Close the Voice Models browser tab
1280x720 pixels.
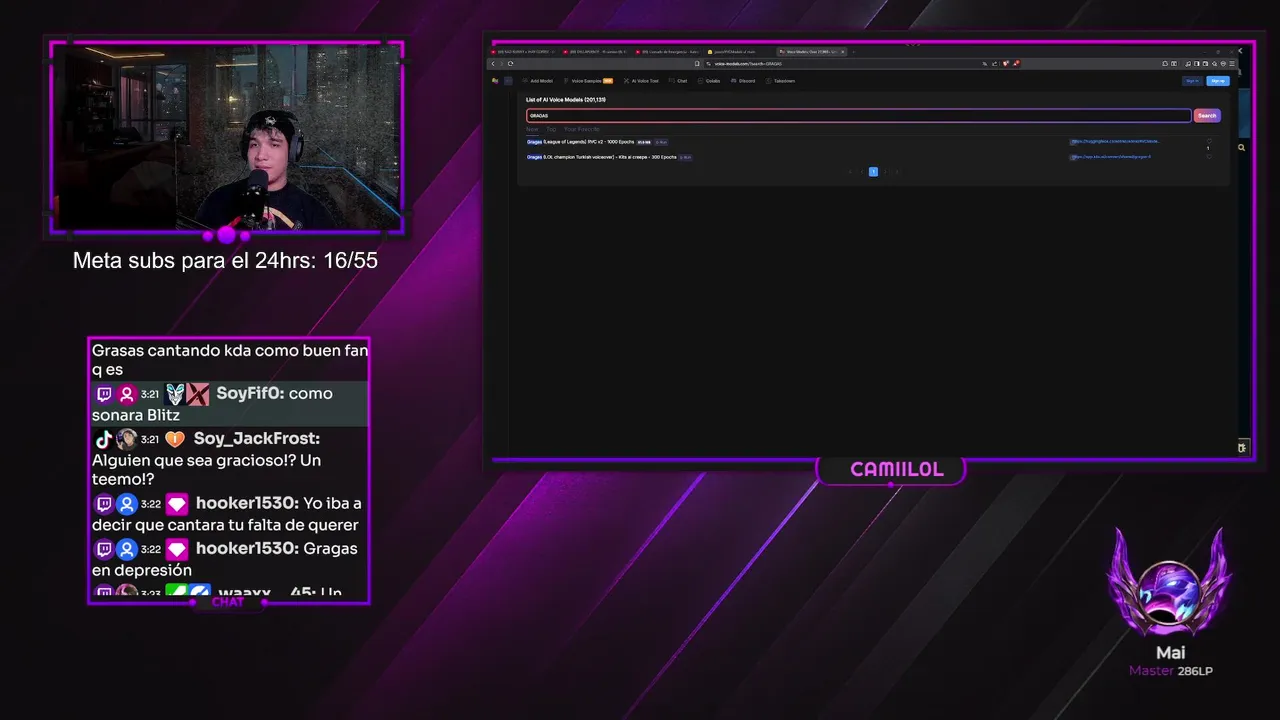(843, 51)
